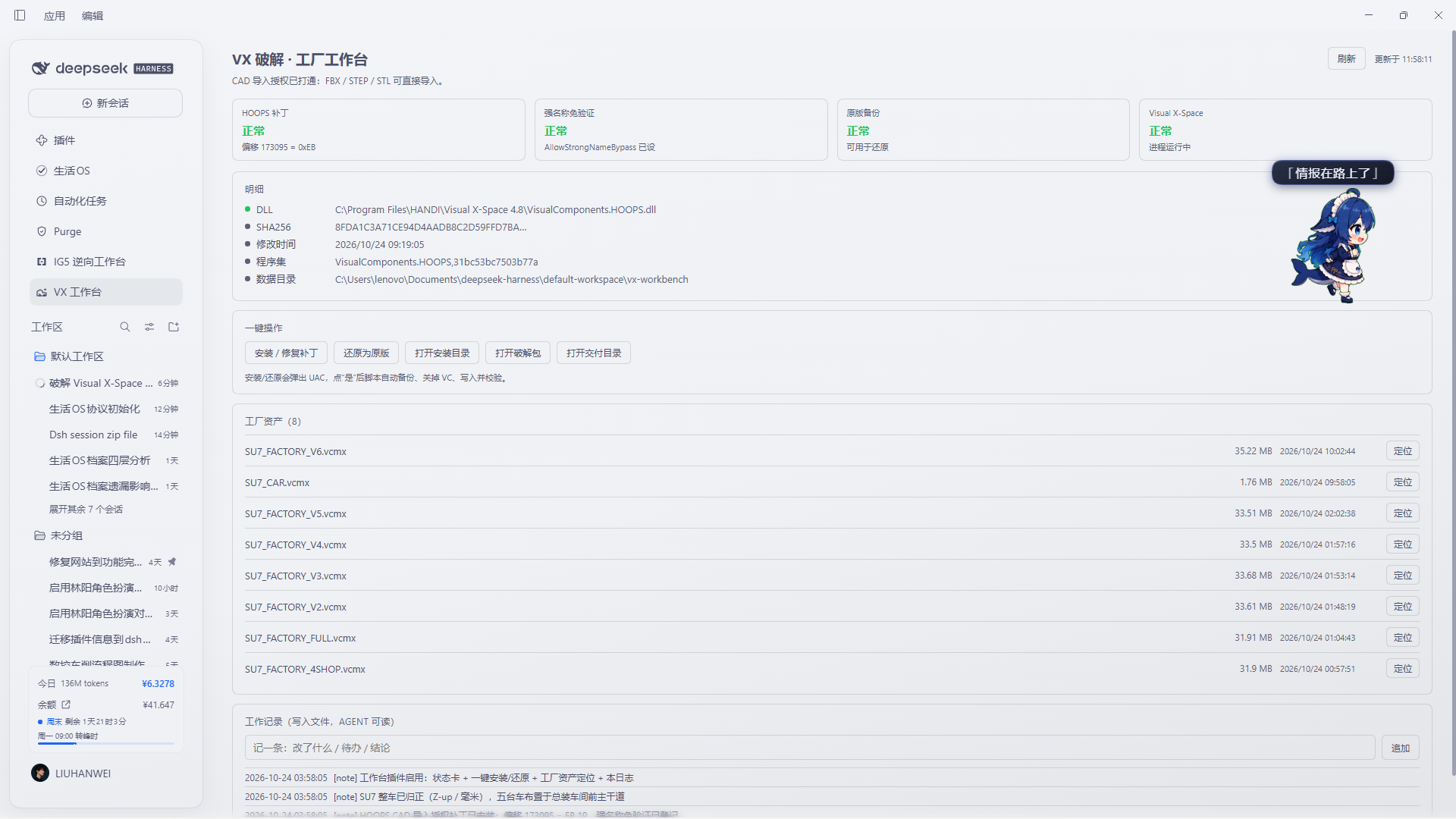1456x819 pixels.
Task: Click the 情报在路上了 speech bubble
Action: pyautogui.click(x=1333, y=173)
